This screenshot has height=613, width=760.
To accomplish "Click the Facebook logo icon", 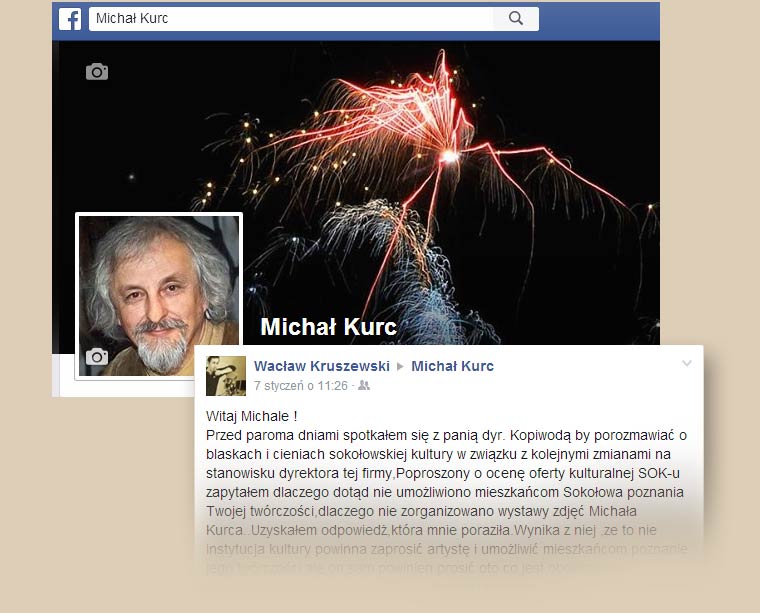I will click(x=70, y=19).
